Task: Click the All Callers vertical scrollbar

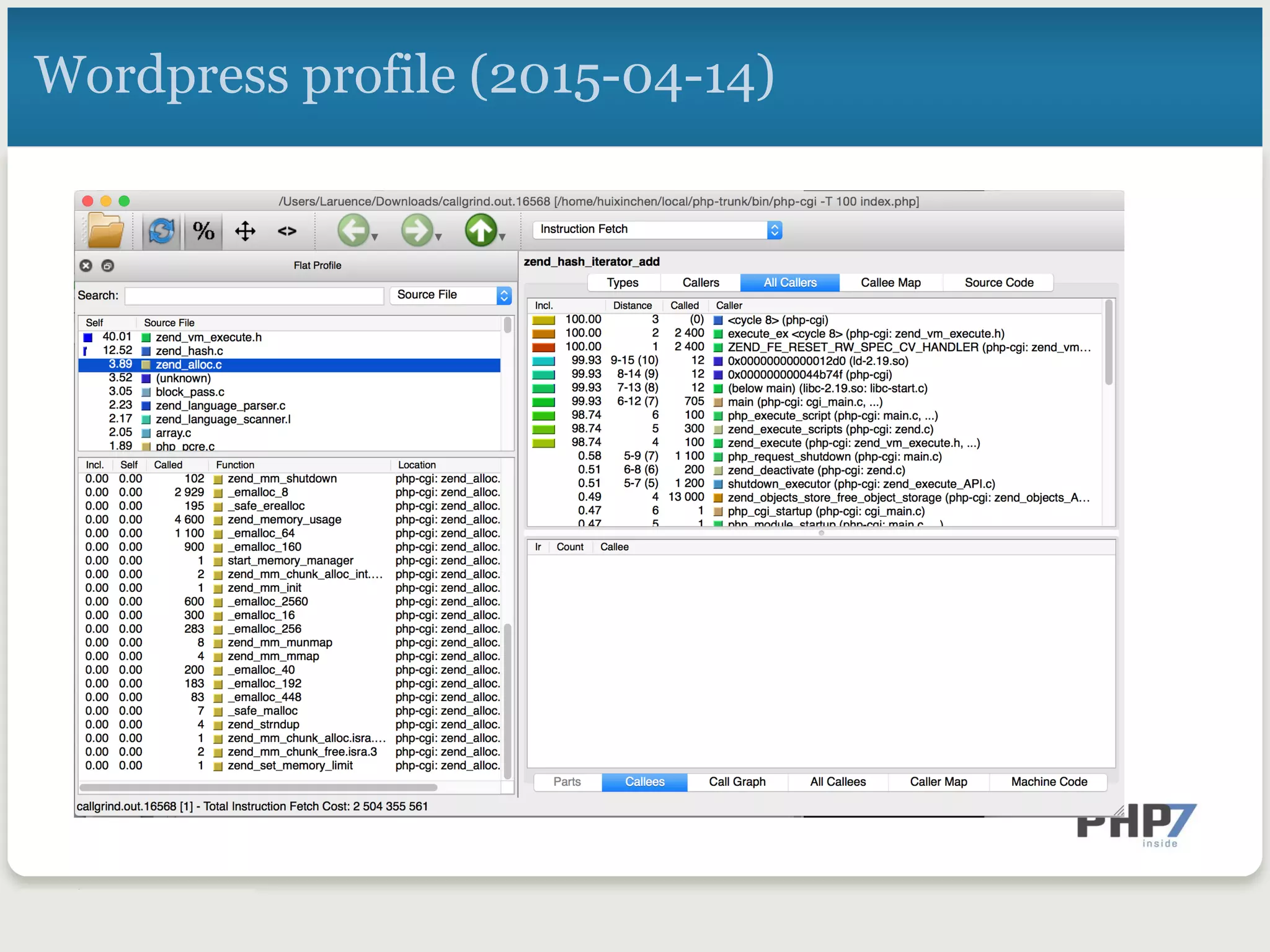Action: click(x=1109, y=343)
